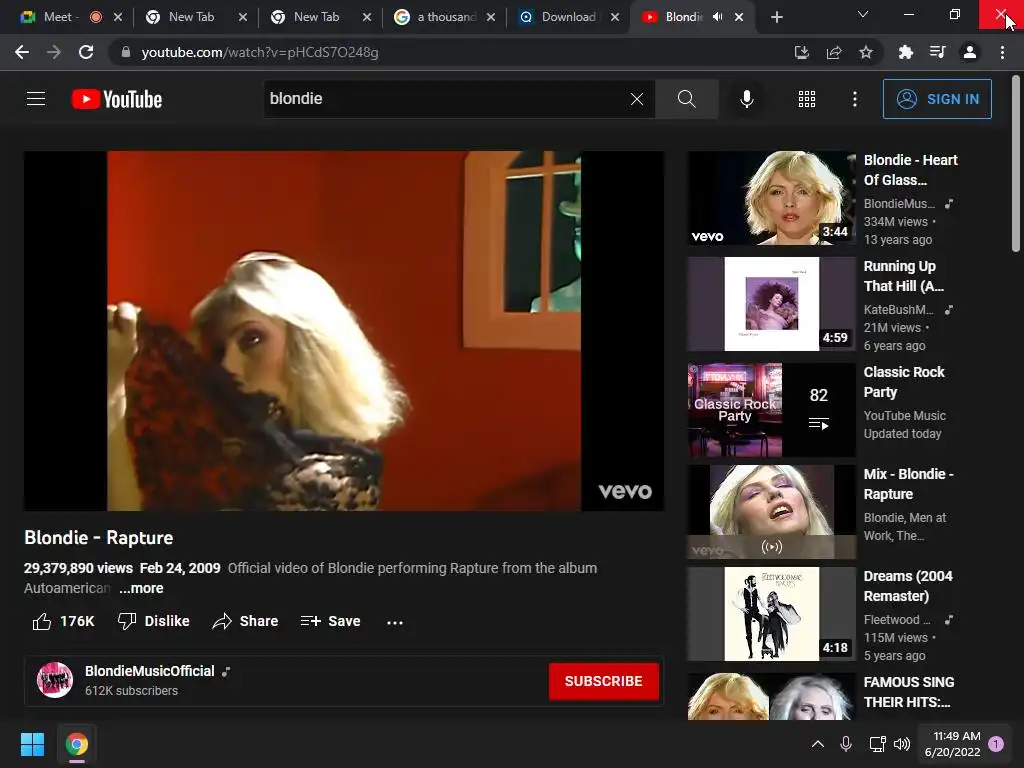This screenshot has height=768, width=1024.
Task: Close the Download tab
Action: (615, 17)
